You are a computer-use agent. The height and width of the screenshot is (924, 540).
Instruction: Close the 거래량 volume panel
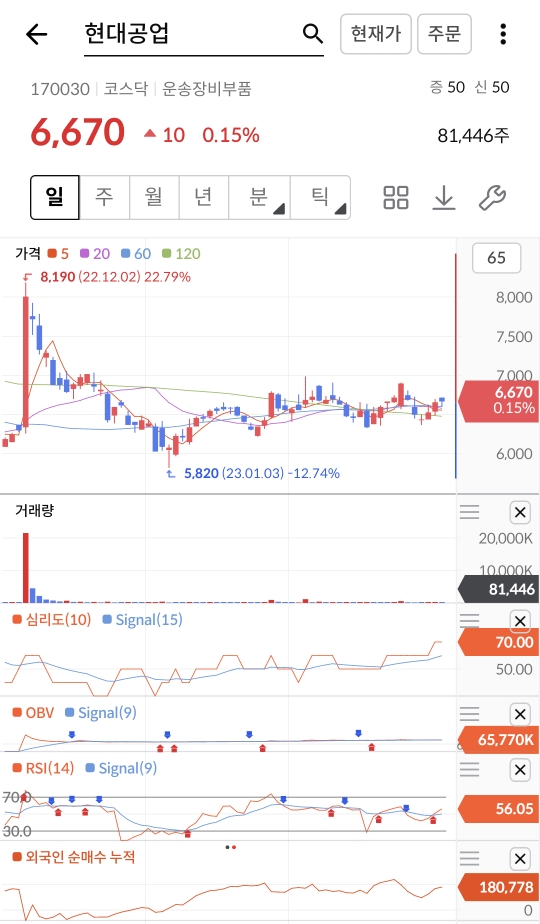click(520, 512)
